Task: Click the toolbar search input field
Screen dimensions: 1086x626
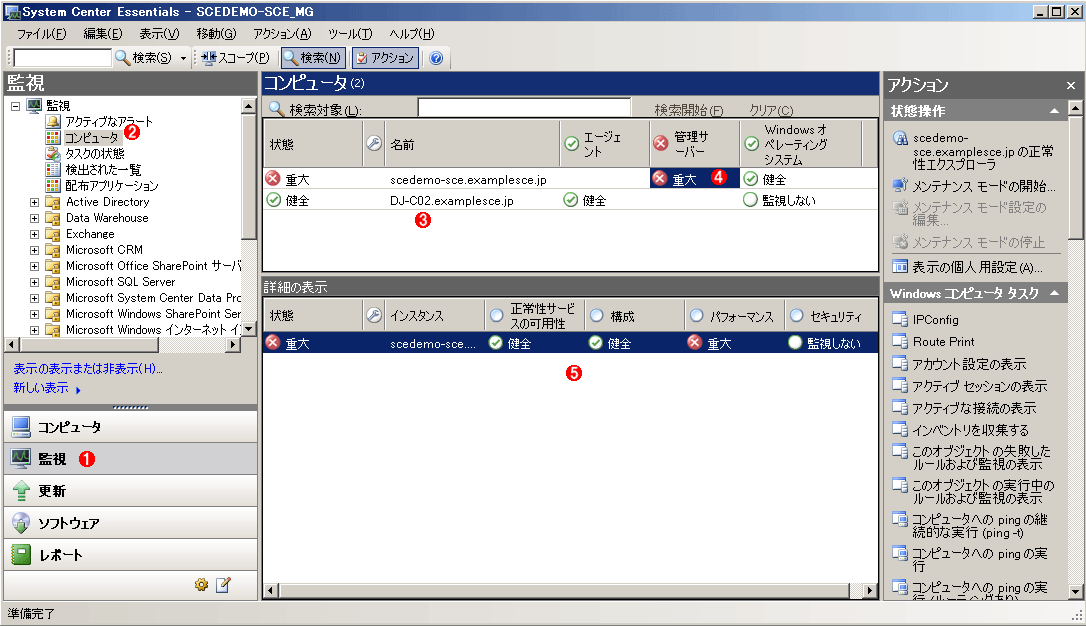Action: click(x=62, y=58)
